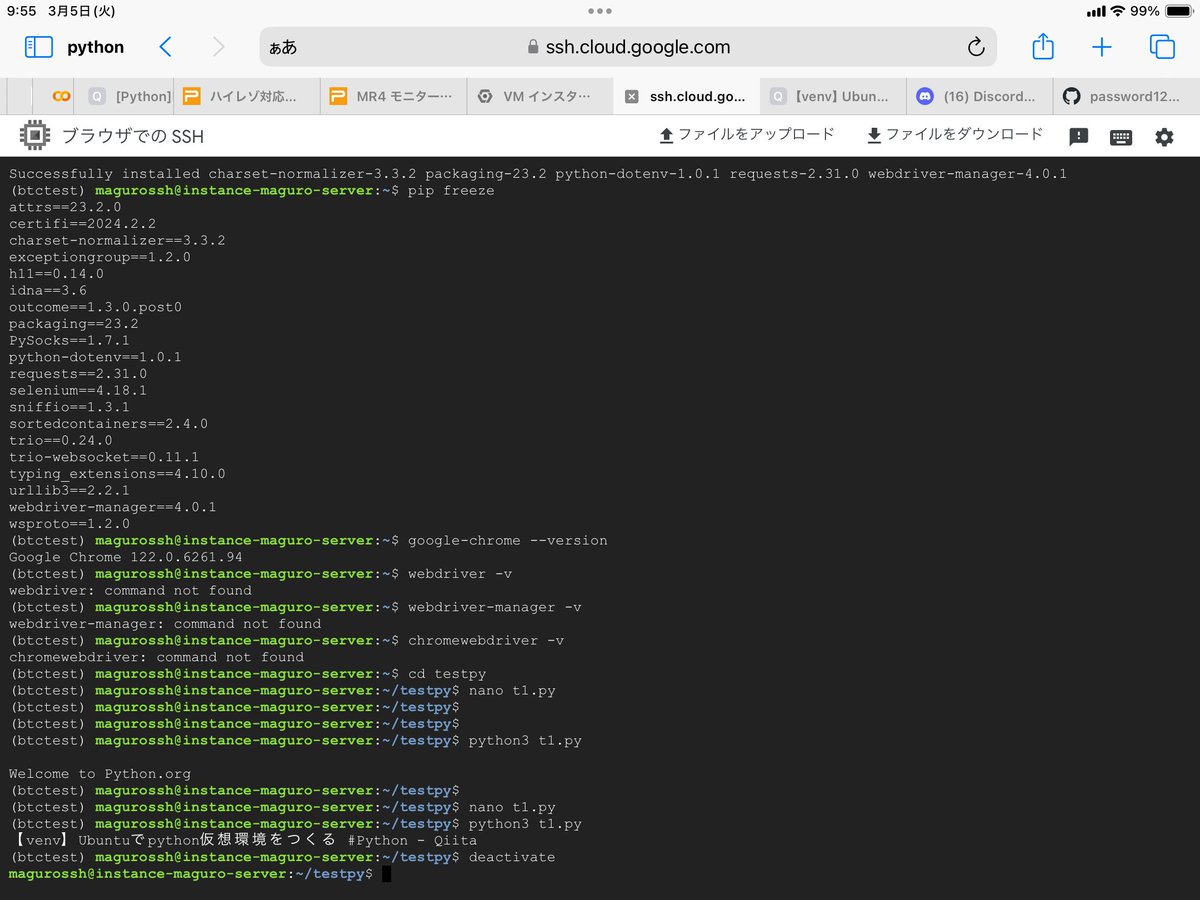Image resolution: width=1200 pixels, height=900 pixels.
Task: Click 'Google Chrome 122.0.6261.94' output line
Action: (x=126, y=557)
